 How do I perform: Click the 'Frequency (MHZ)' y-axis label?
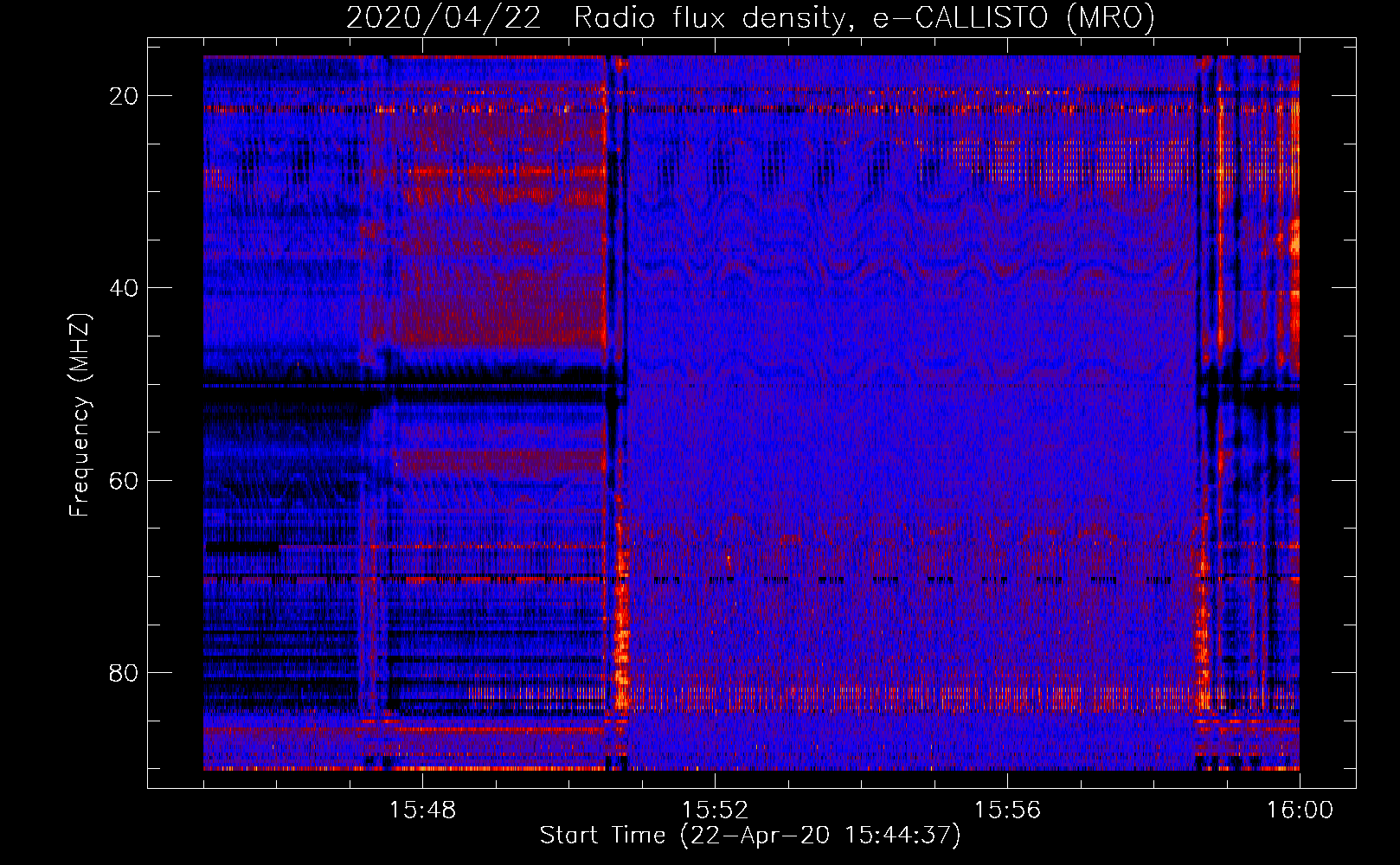[x=80, y=414]
